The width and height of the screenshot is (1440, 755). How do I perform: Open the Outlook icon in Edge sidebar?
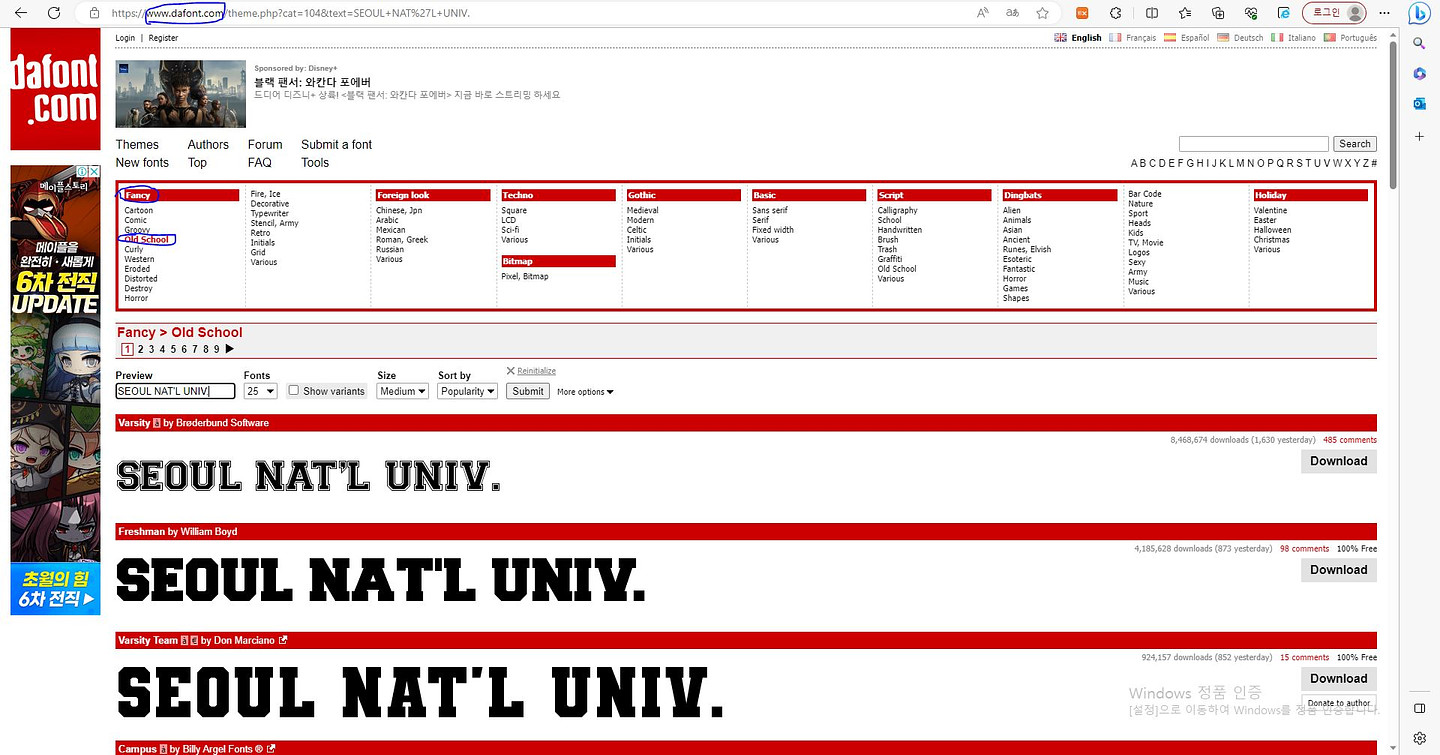[1419, 104]
